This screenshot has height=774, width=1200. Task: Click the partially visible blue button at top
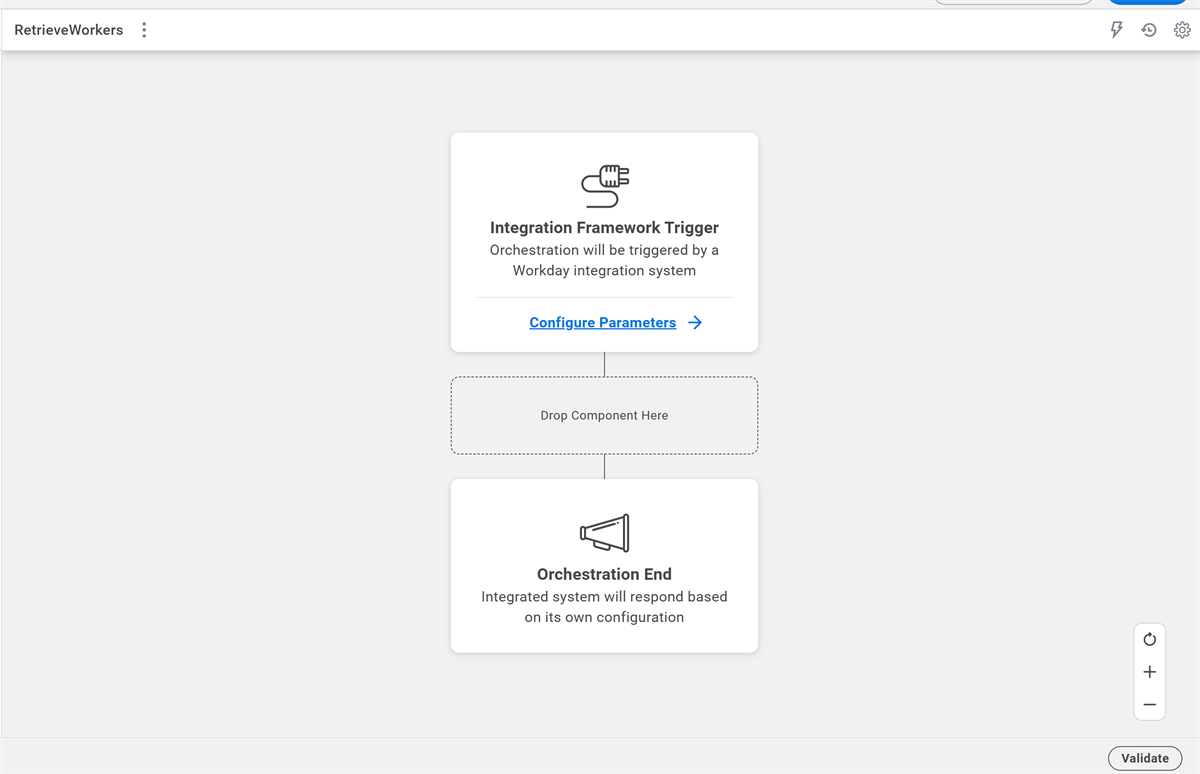pos(1146,2)
